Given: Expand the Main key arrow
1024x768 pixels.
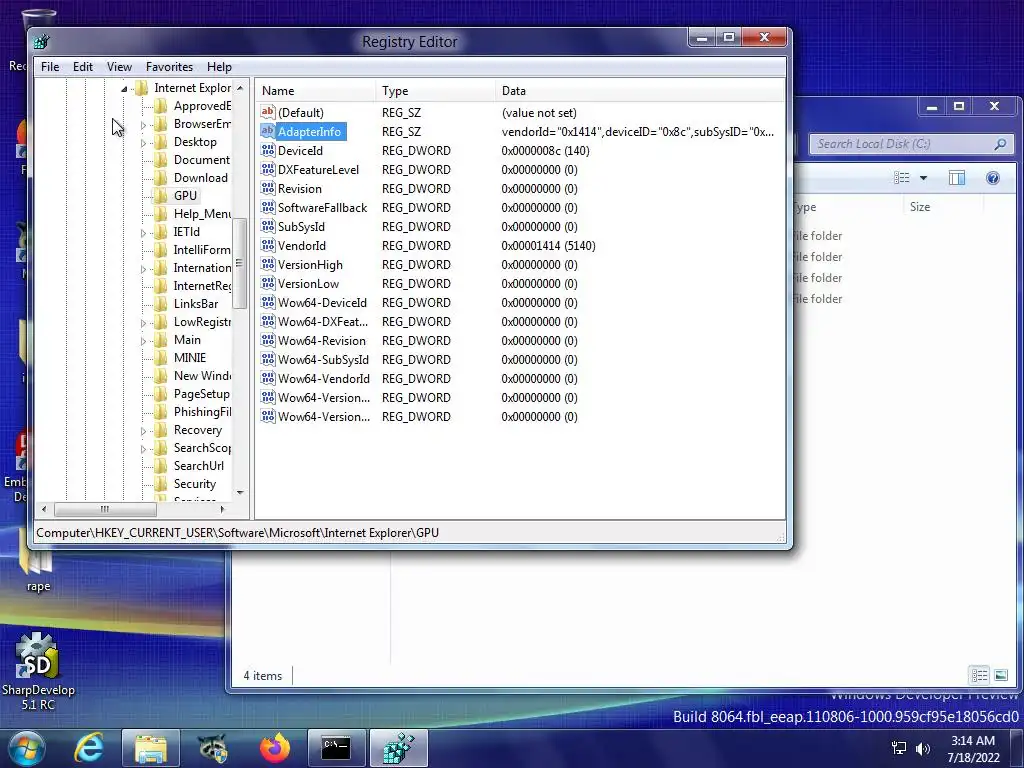Looking at the screenshot, I should [143, 340].
